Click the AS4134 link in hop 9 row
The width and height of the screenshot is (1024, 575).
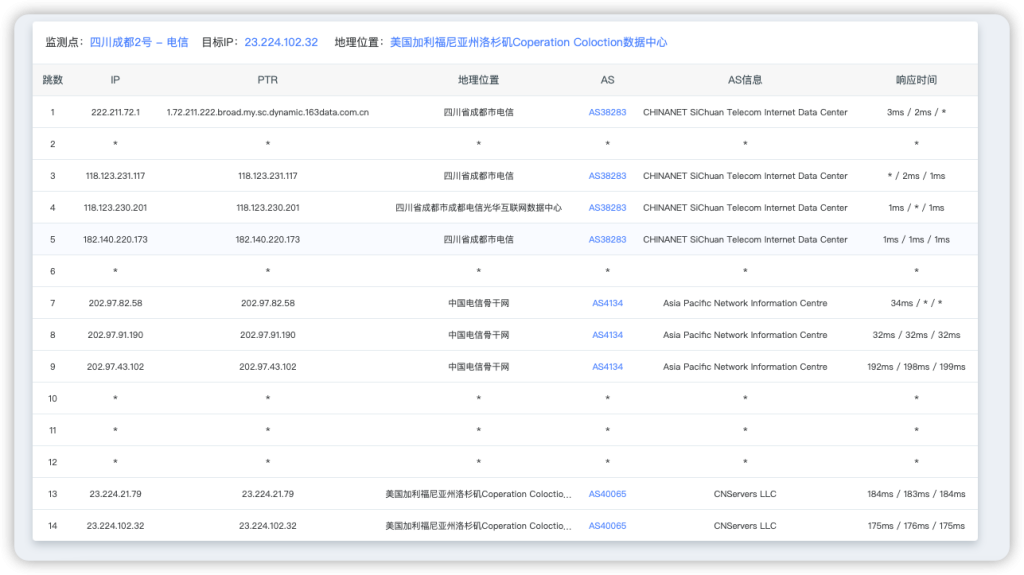click(607, 367)
